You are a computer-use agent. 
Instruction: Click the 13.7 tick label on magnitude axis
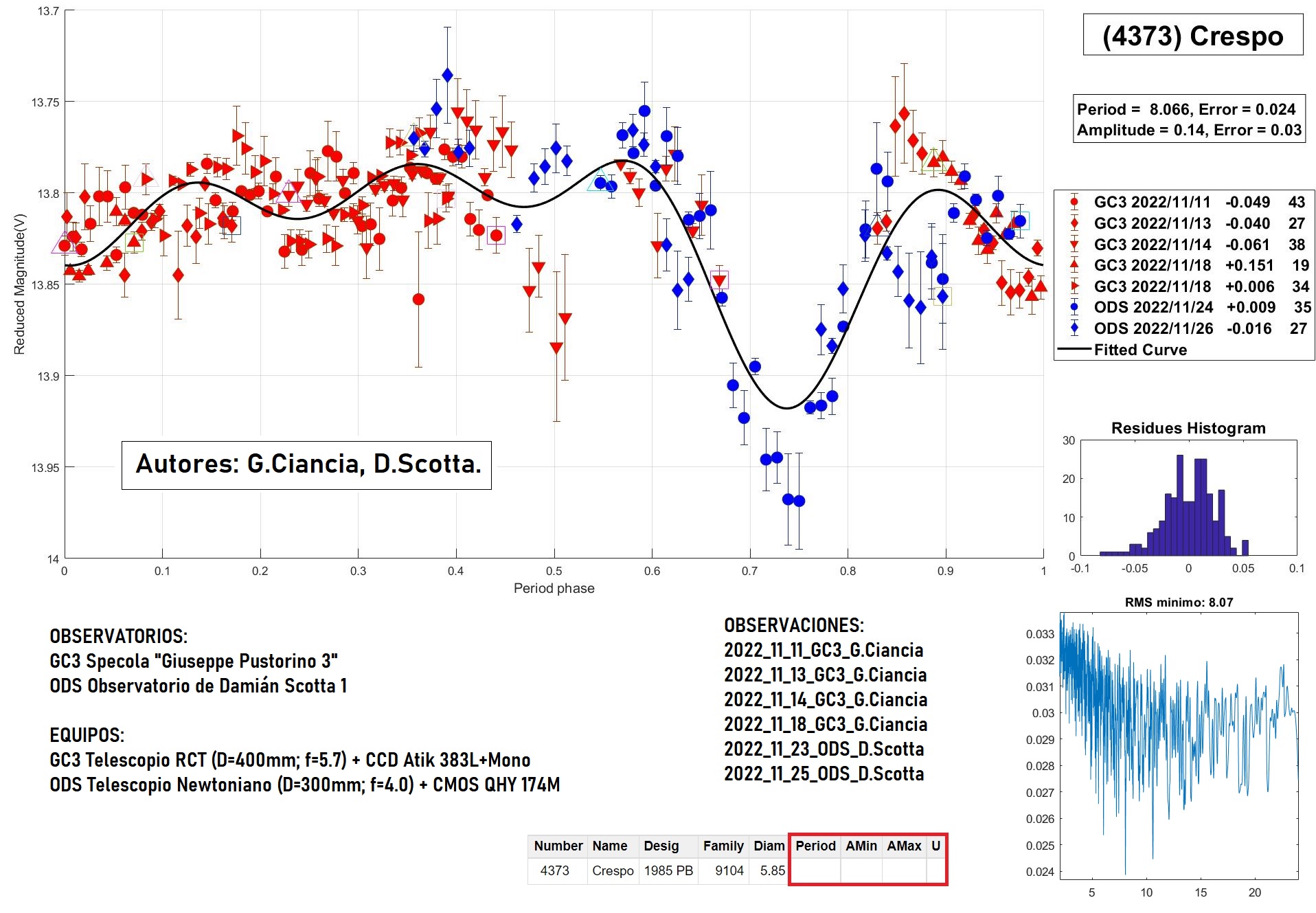pos(48,11)
